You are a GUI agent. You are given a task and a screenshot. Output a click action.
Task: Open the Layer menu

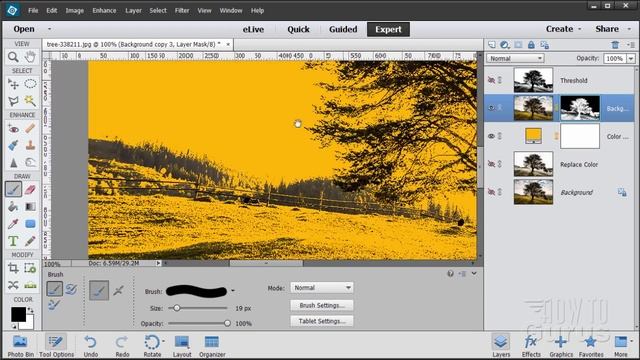133,11
